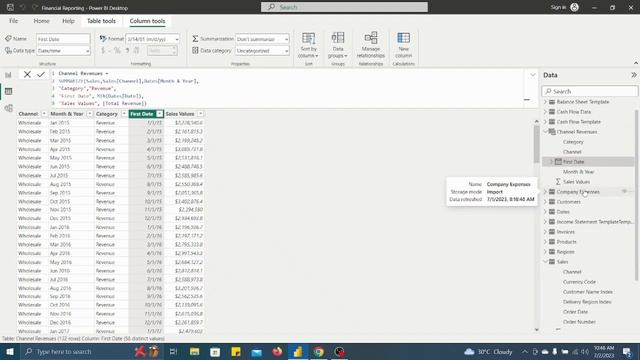Click the Data pane Search box
The height and width of the screenshot is (360, 640).
tap(589, 91)
